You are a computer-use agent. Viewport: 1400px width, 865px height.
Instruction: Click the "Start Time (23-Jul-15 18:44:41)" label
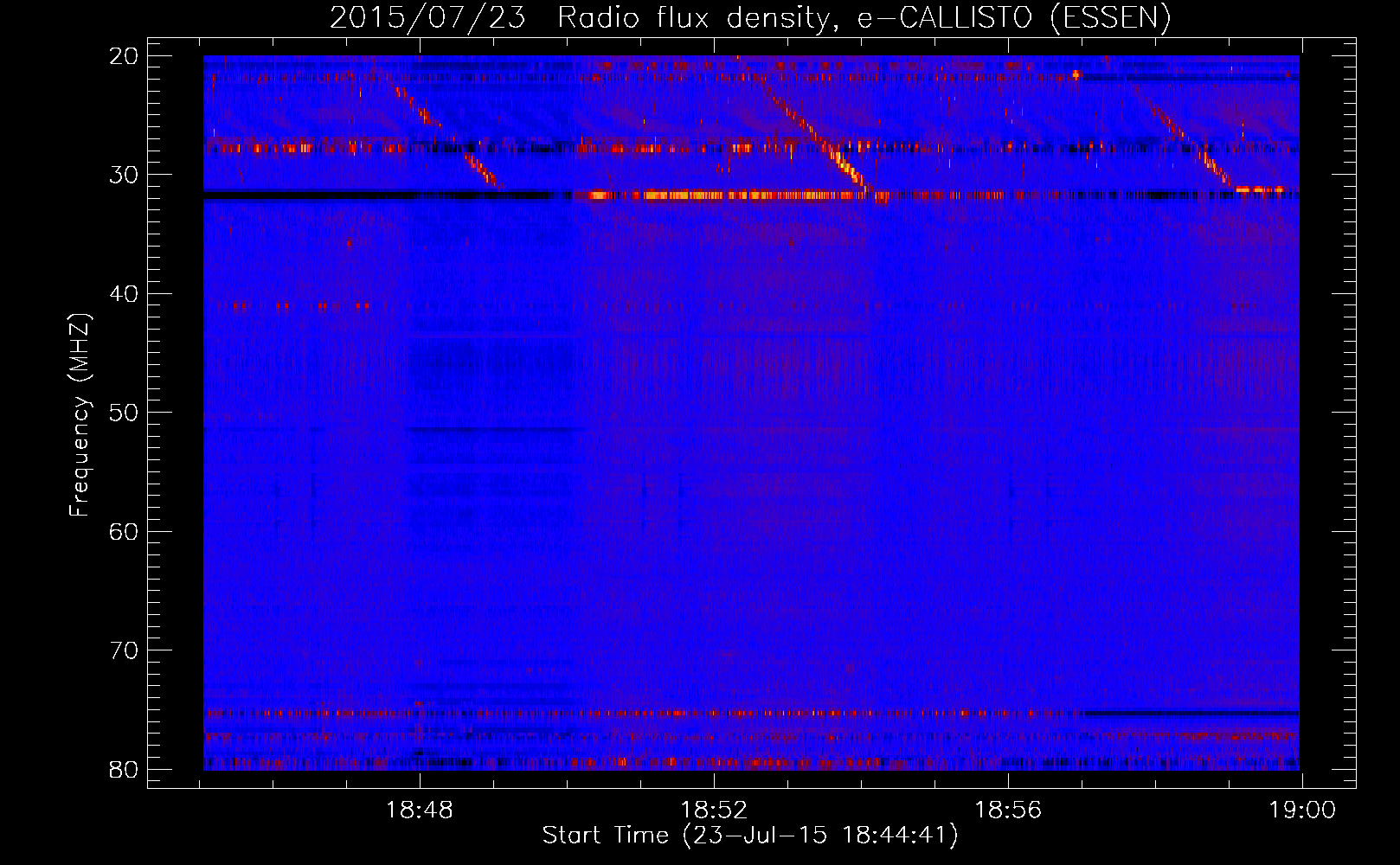click(x=750, y=836)
